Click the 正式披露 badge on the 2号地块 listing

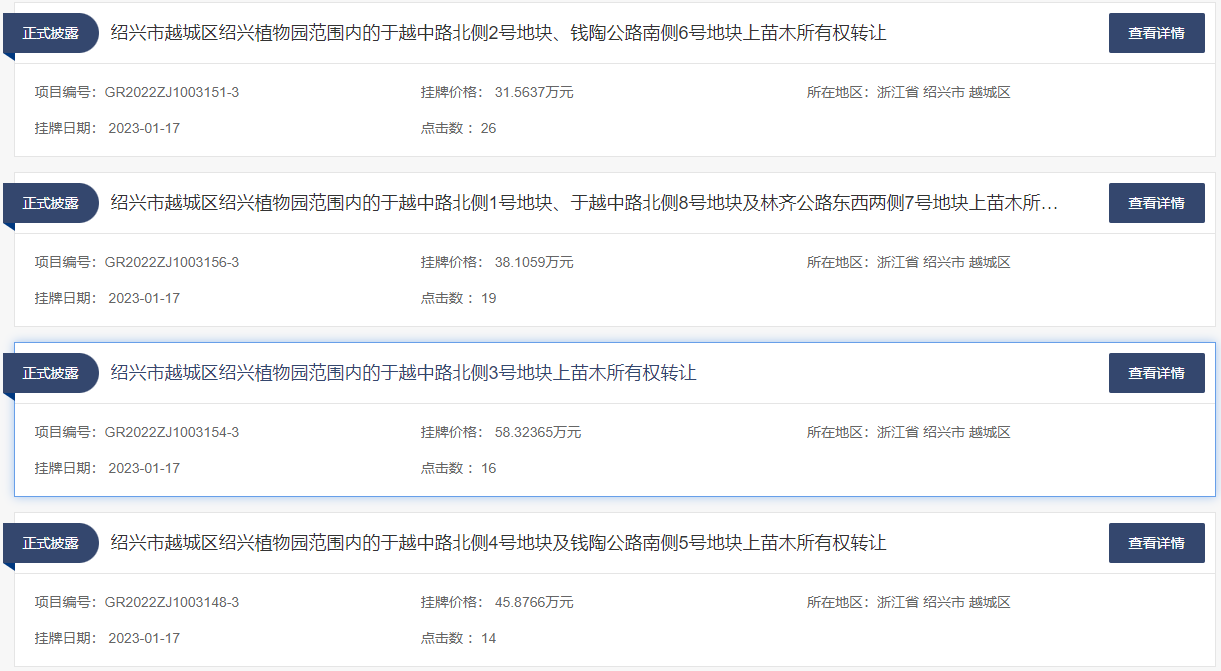[51, 33]
